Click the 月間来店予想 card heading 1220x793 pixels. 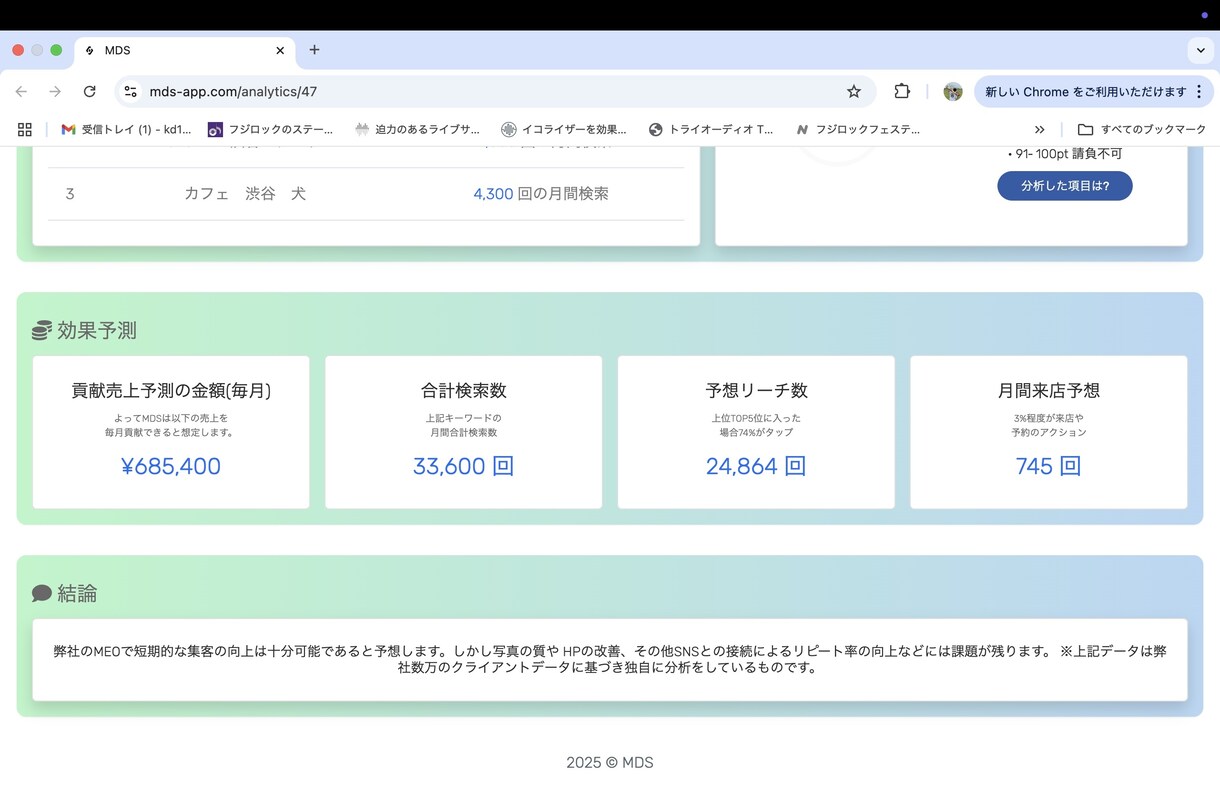(1048, 391)
